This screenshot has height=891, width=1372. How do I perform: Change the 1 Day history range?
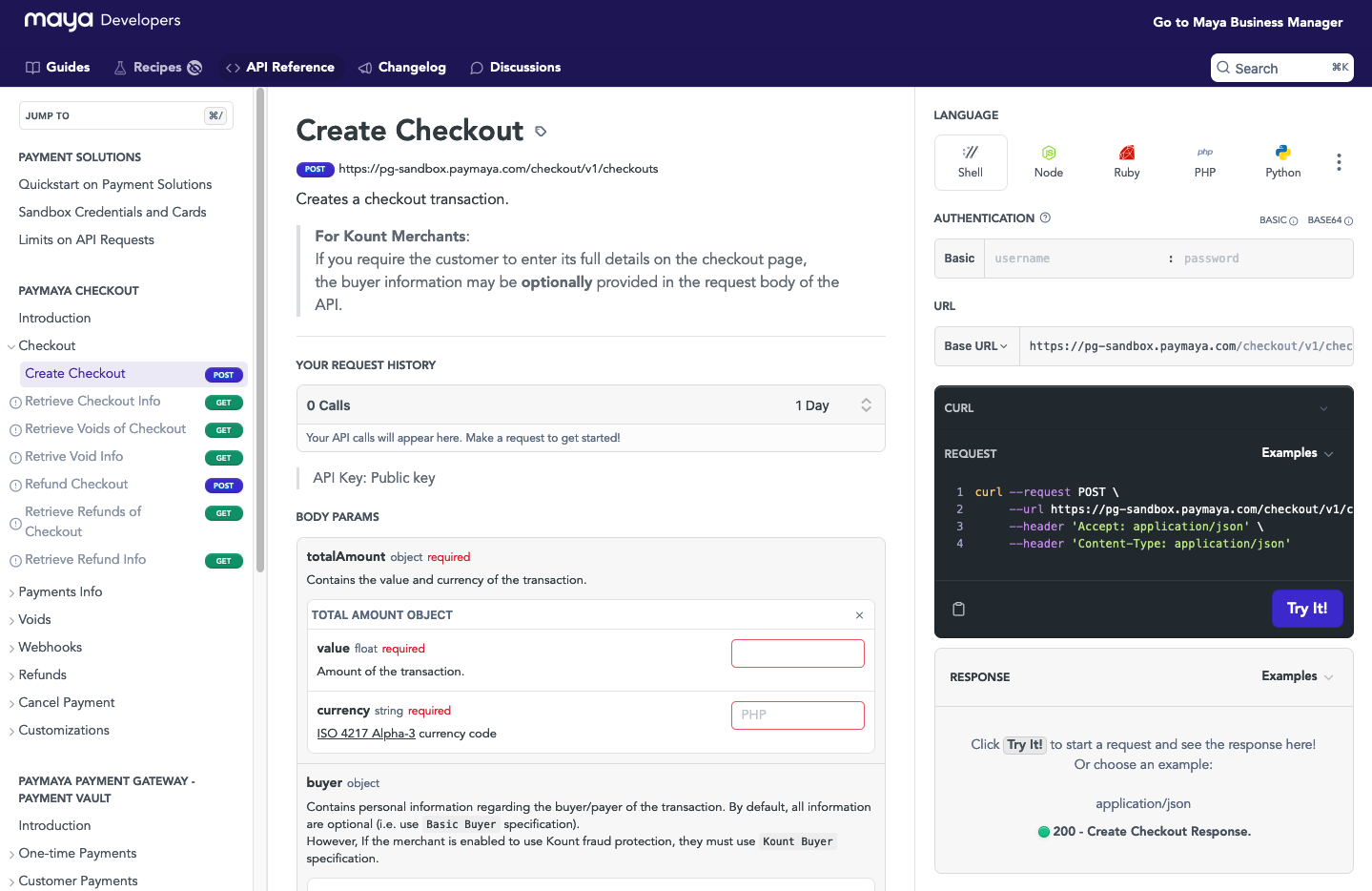tap(833, 405)
